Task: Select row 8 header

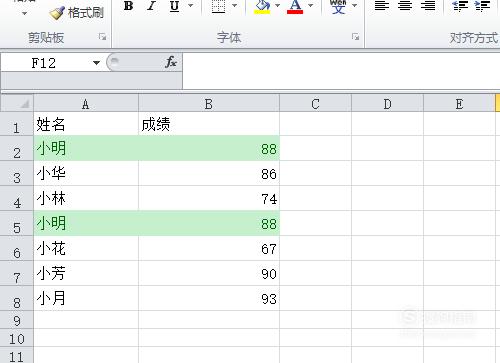Action: (x=17, y=298)
